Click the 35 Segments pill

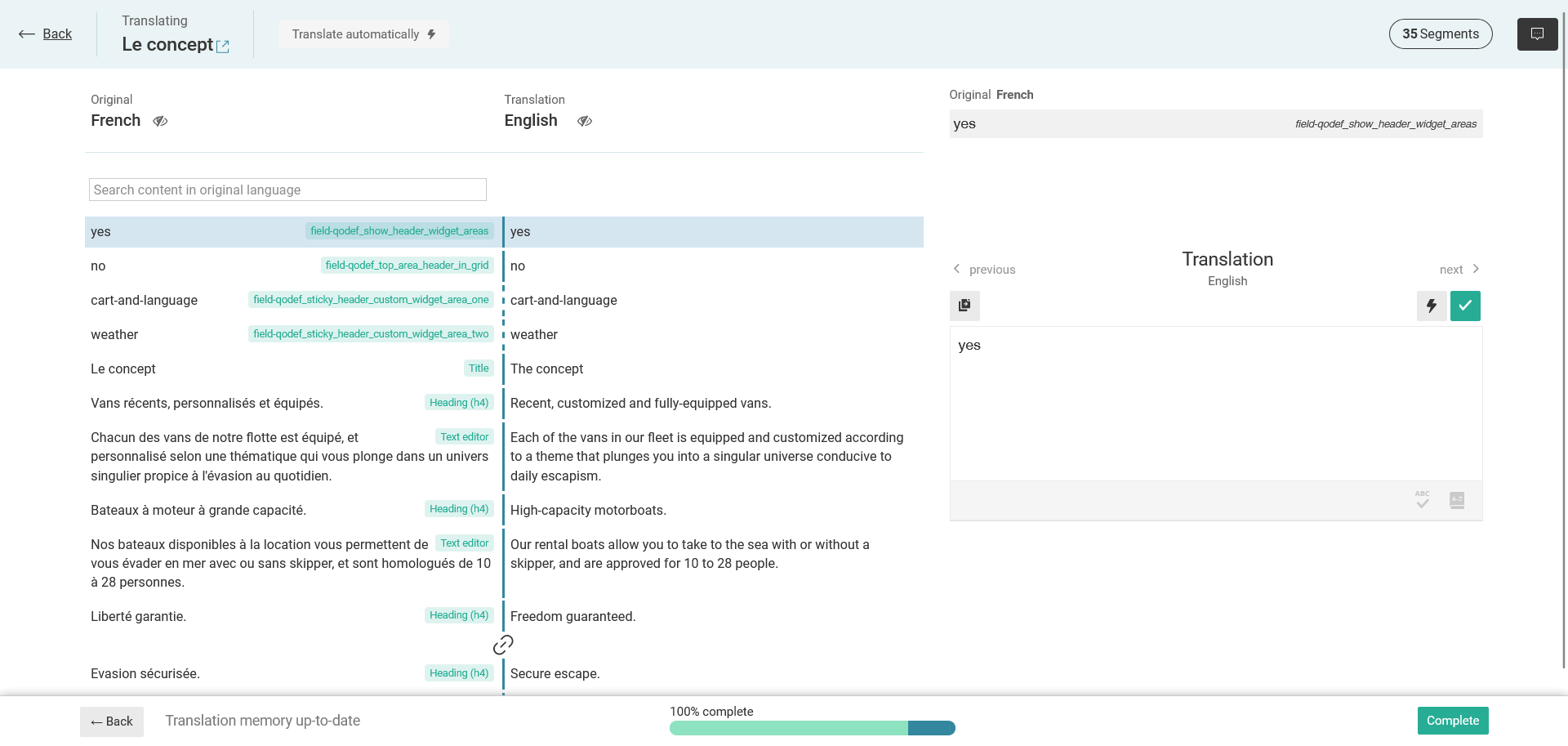click(1440, 34)
